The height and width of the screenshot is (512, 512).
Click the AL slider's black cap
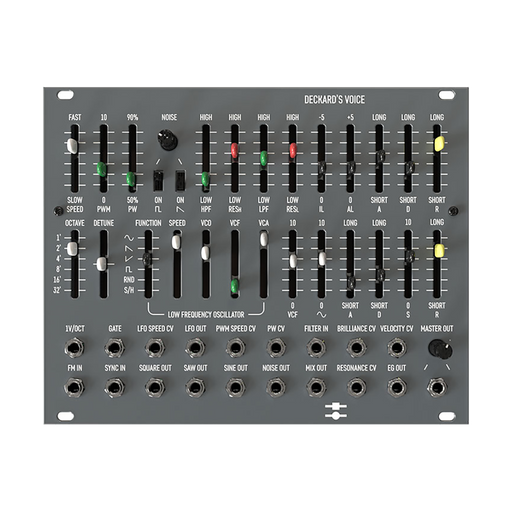(350, 168)
